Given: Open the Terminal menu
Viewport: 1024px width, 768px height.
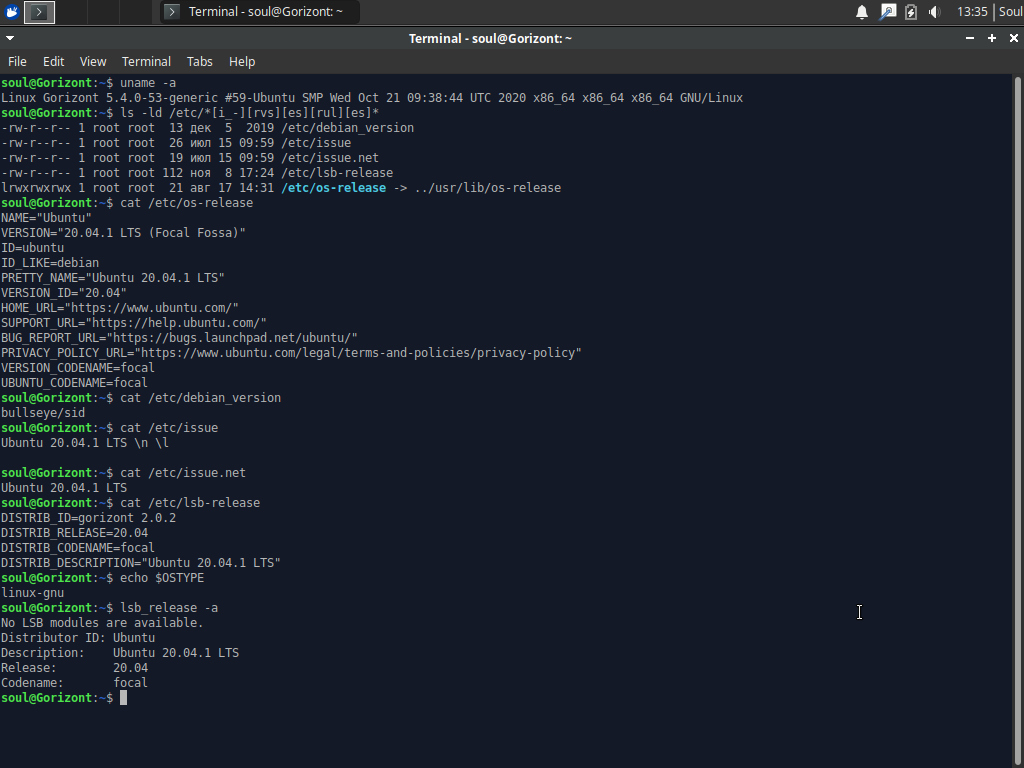Looking at the screenshot, I should 146,61.
